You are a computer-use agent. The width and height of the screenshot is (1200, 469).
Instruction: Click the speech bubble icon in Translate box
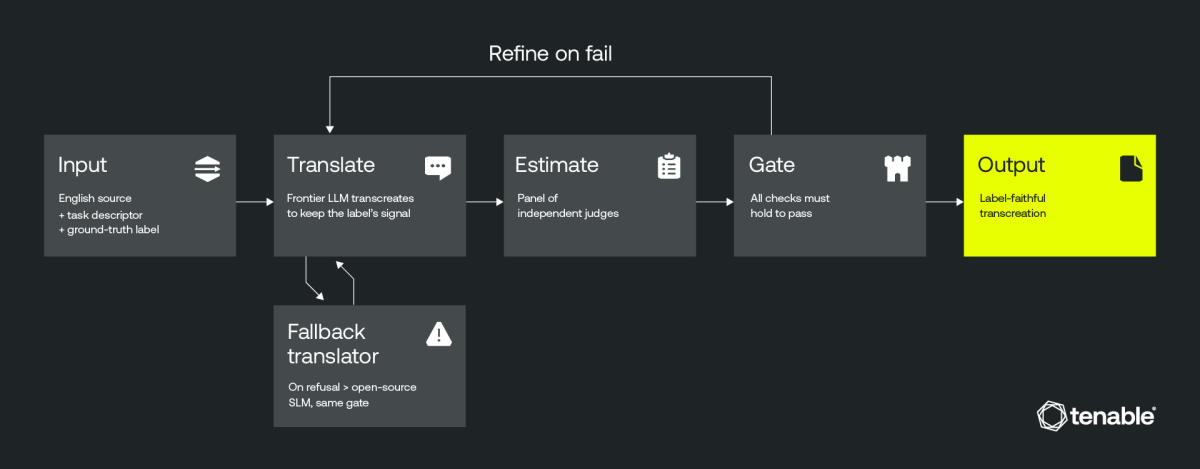(x=438, y=168)
